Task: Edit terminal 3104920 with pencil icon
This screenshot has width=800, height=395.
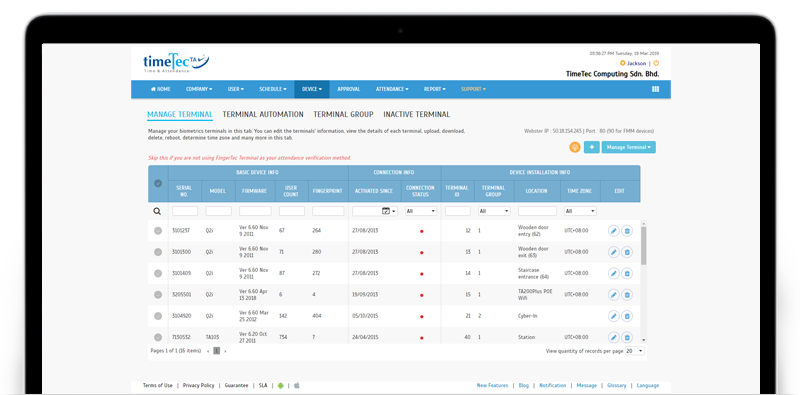Action: point(614,316)
